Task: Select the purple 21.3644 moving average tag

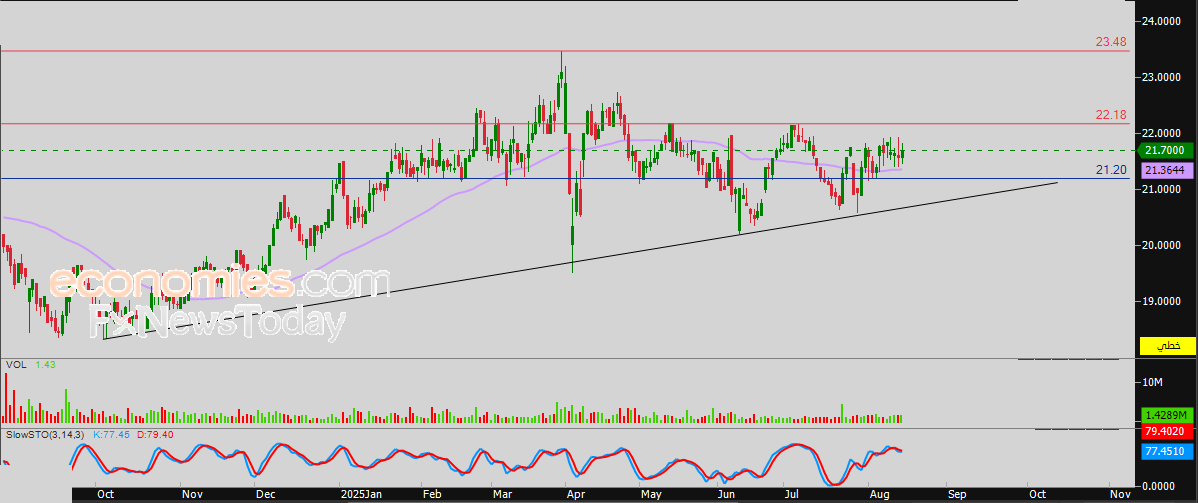Action: point(1167,170)
